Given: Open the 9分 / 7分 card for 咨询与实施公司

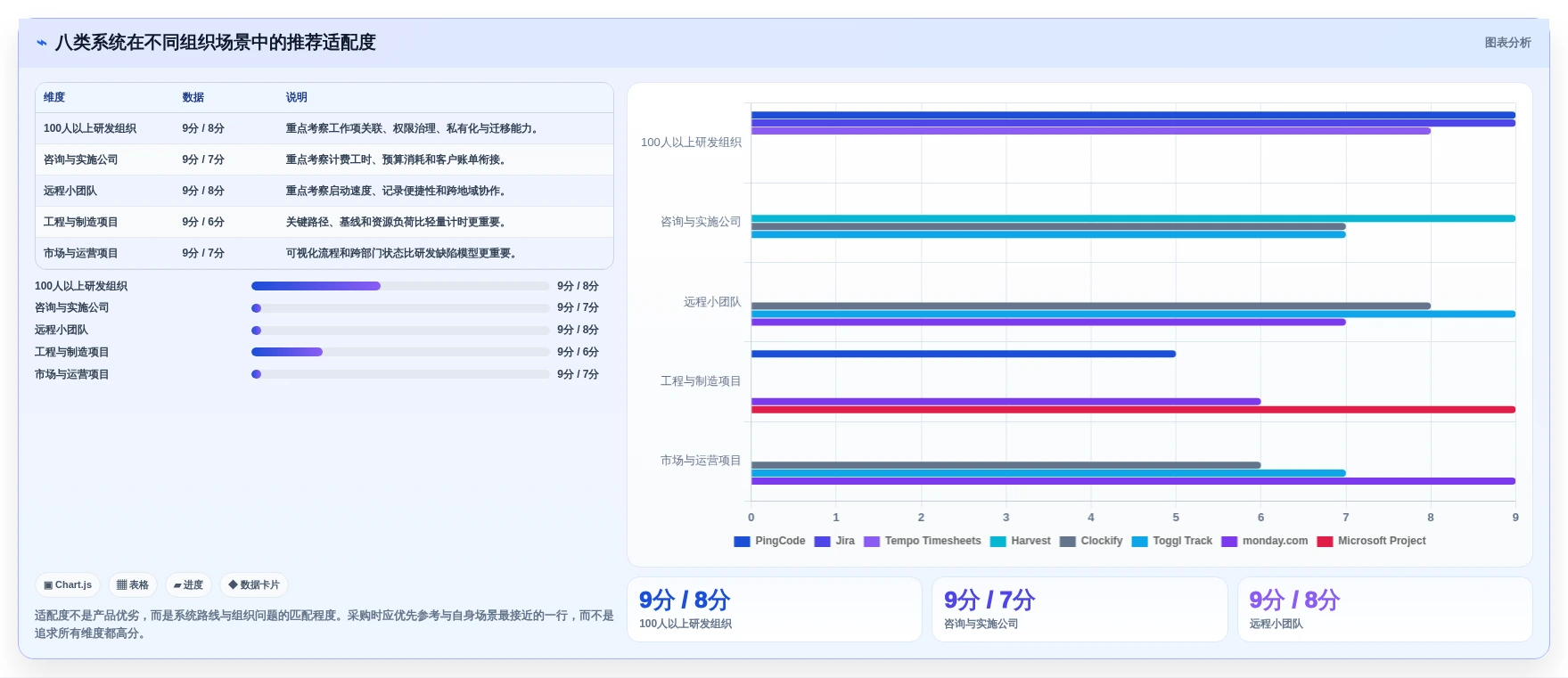Looking at the screenshot, I should coord(1080,609).
